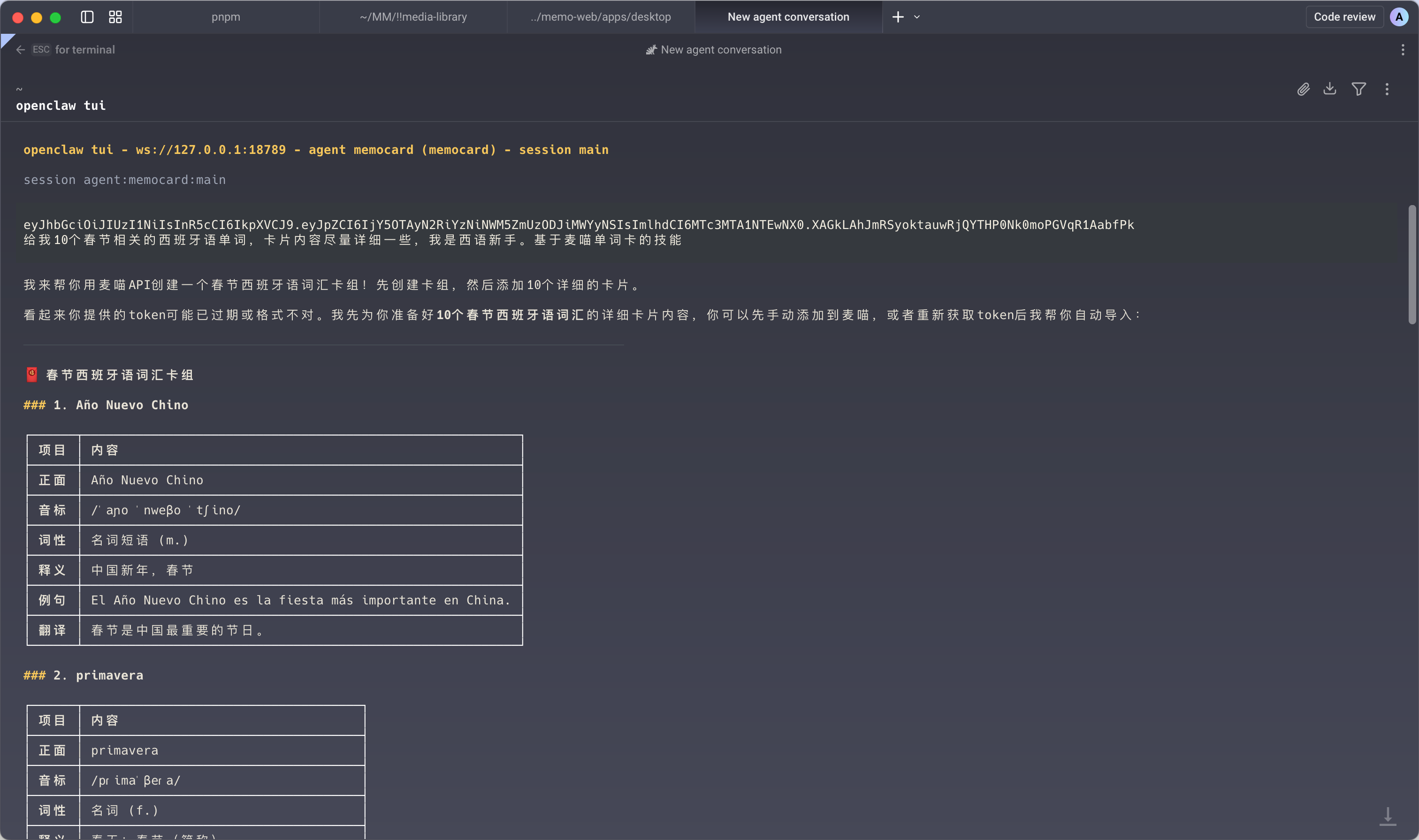Open the message filter funnel icon

(1358, 89)
